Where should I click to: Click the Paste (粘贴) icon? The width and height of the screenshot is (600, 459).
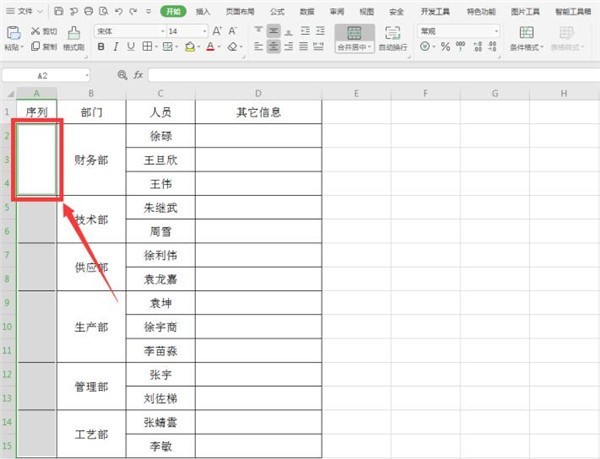[13, 33]
